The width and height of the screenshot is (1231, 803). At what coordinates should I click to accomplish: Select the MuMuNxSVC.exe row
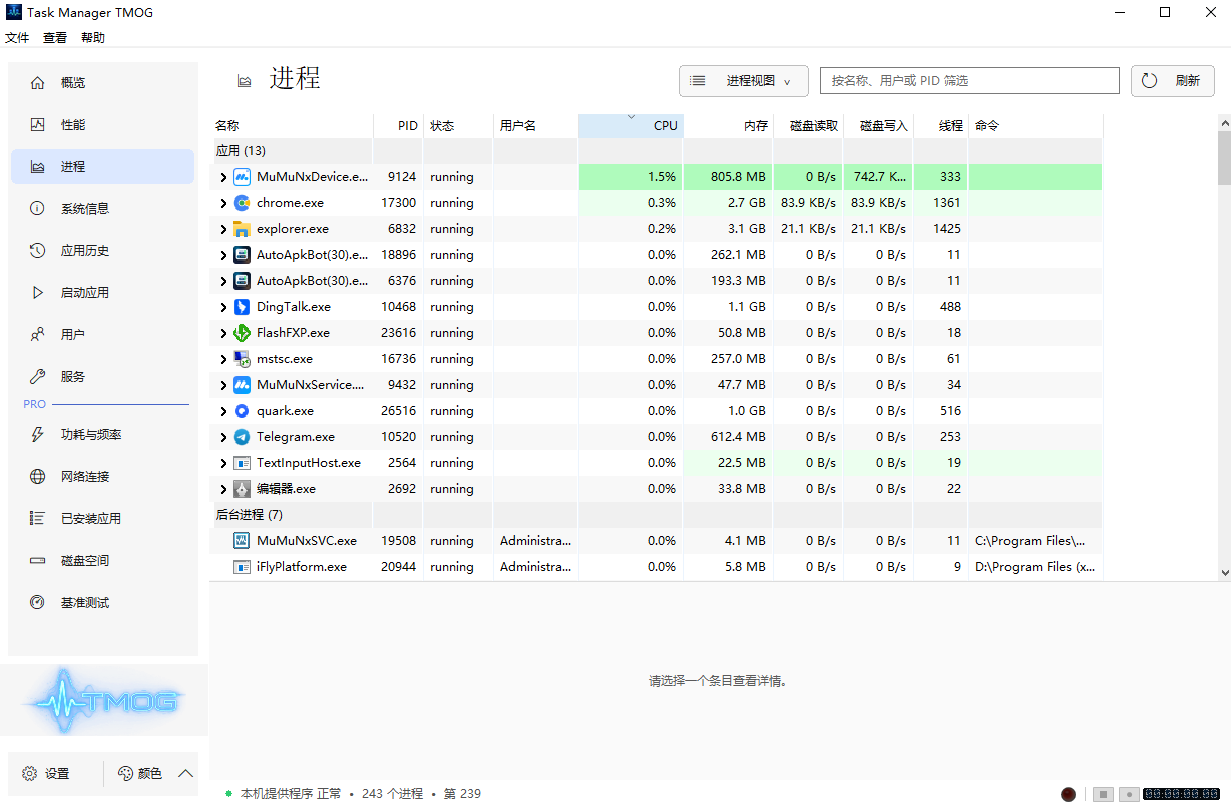pos(656,541)
